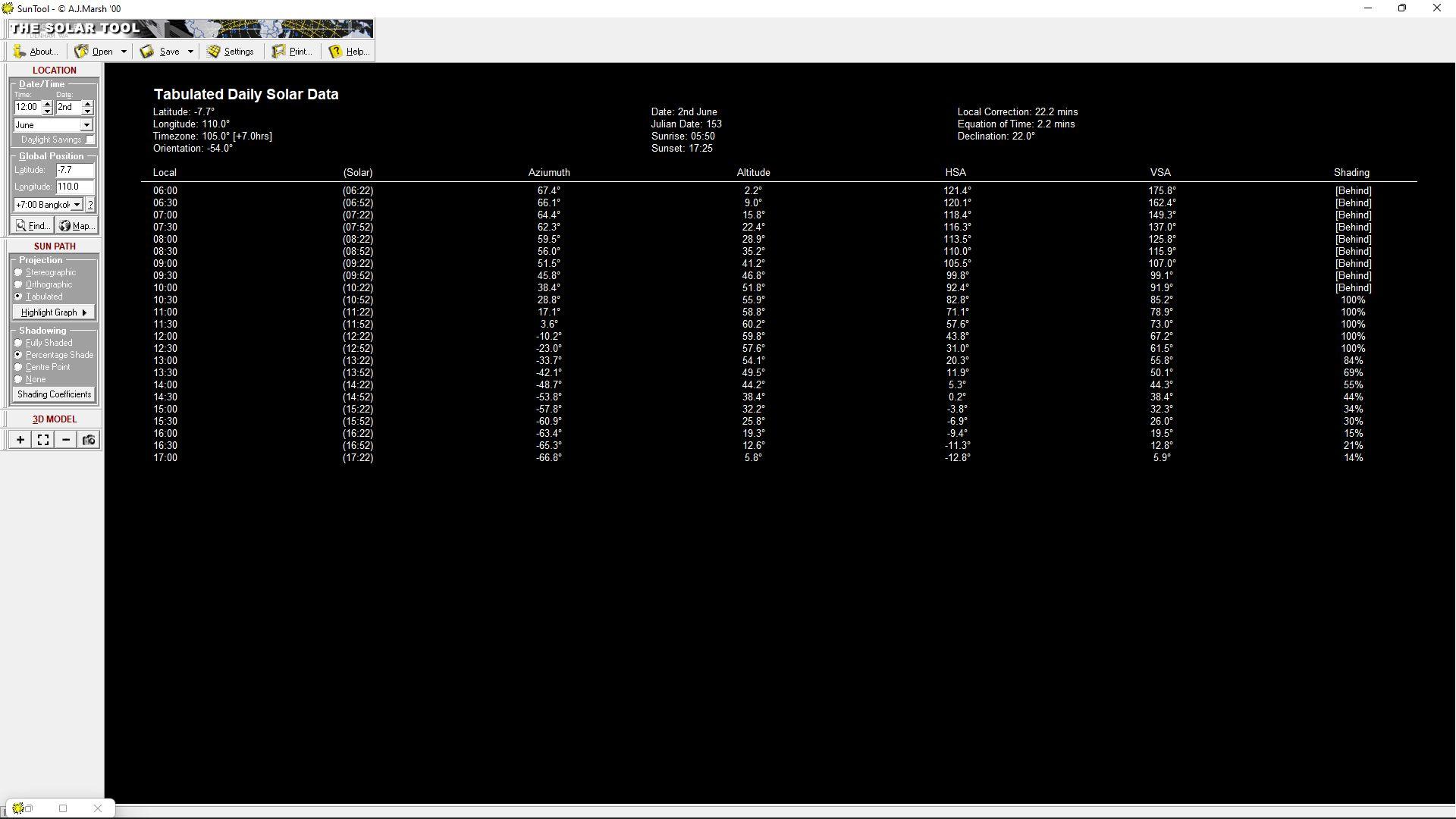1456x819 pixels.
Task: Select Stereographic projection
Action: (x=18, y=272)
